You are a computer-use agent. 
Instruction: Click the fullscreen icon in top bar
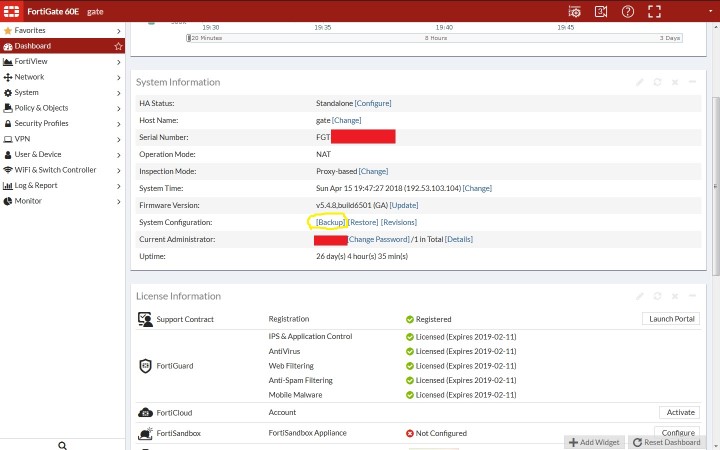tap(654, 11)
